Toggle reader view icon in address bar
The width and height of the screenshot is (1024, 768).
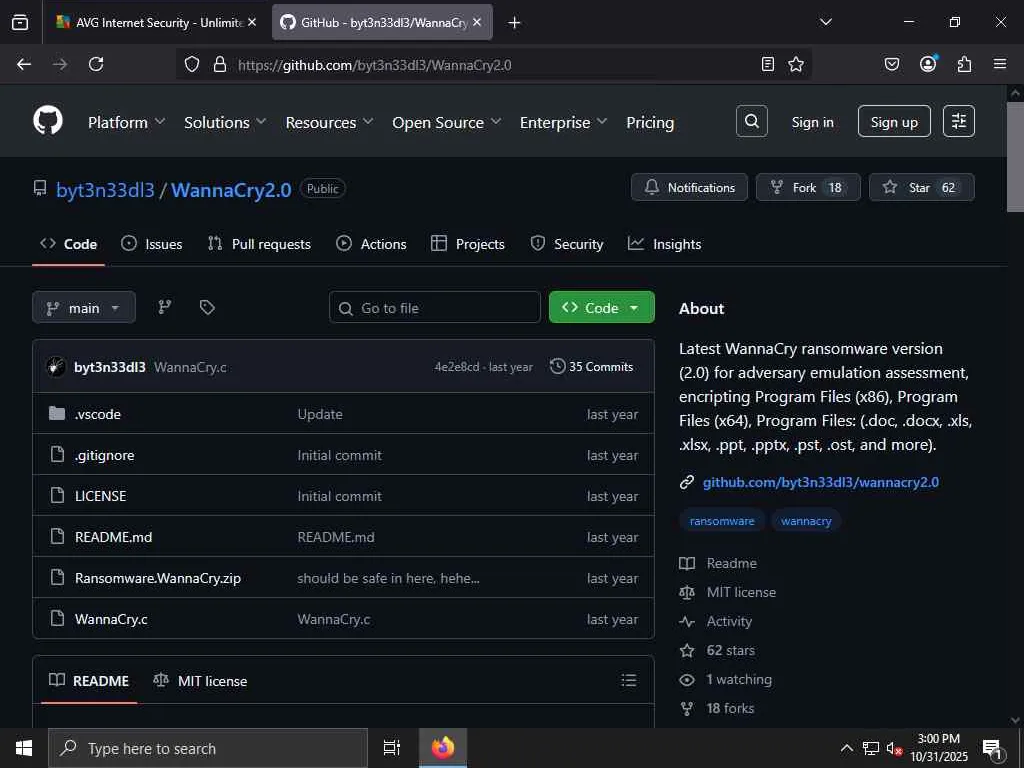[768, 64]
